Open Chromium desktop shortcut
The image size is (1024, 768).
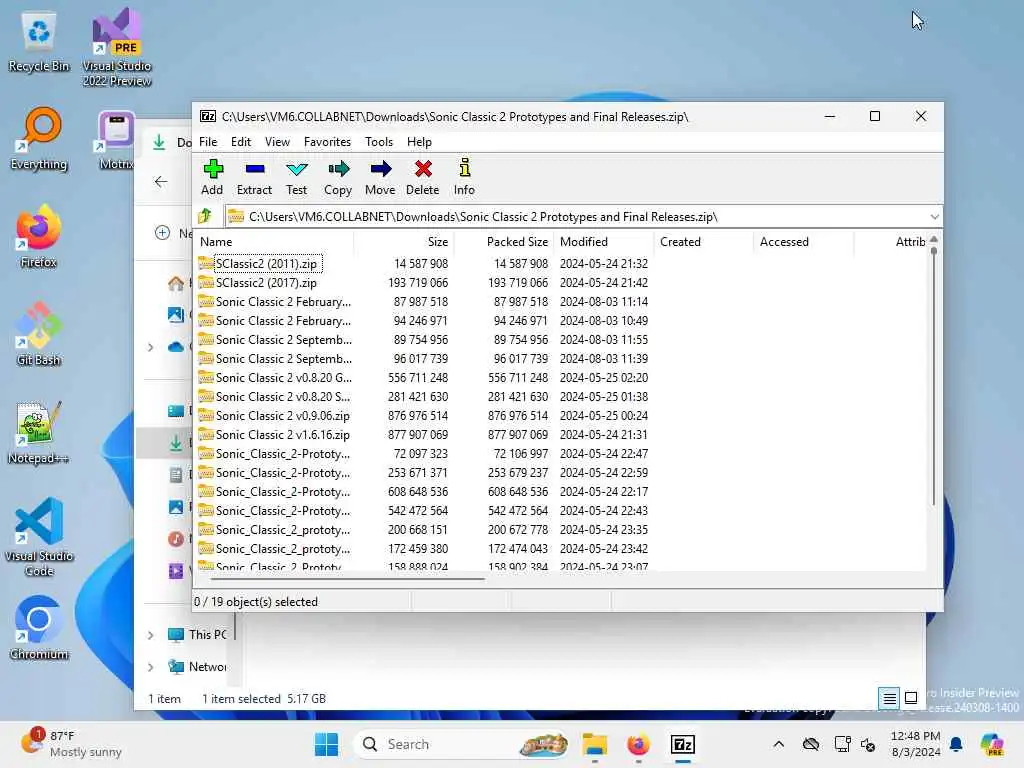[39, 628]
